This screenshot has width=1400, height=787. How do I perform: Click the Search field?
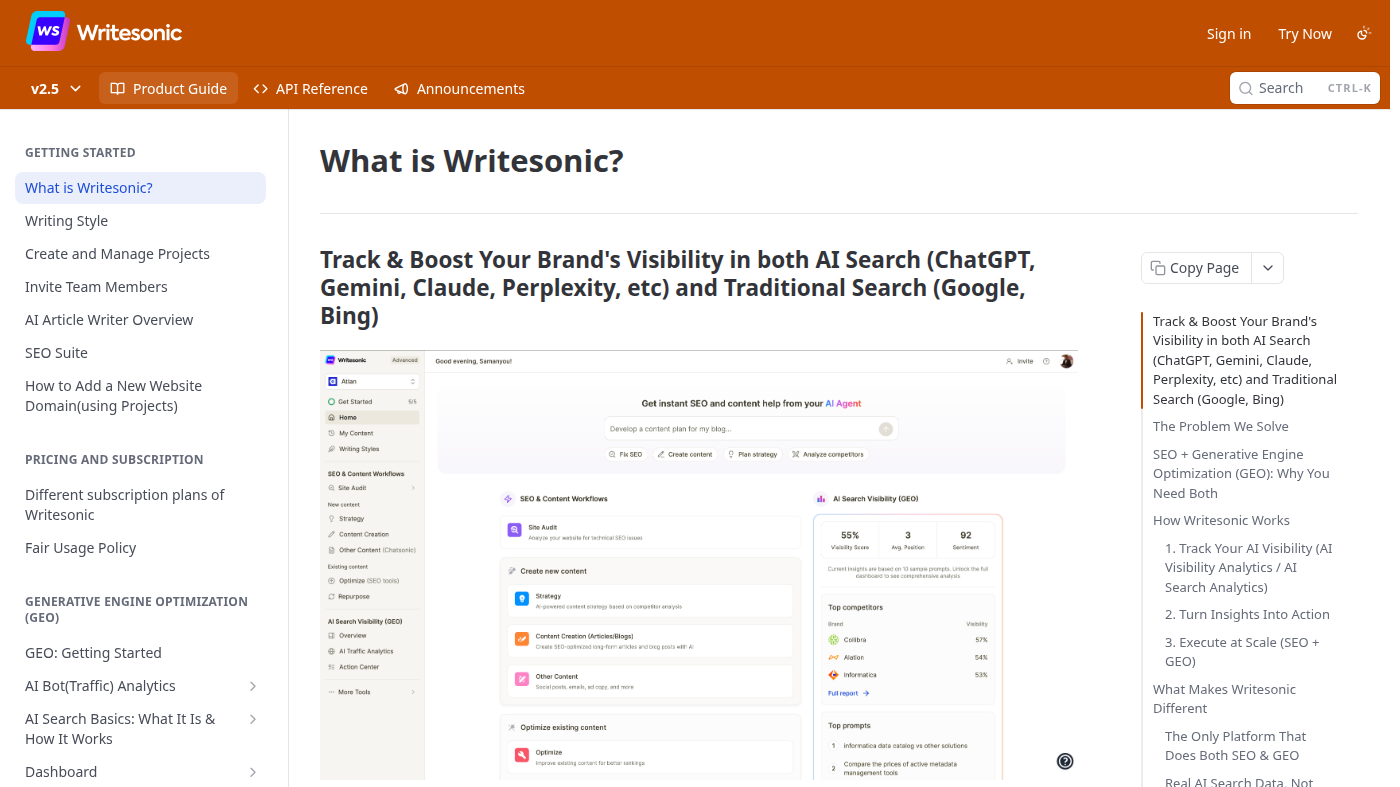1304,88
